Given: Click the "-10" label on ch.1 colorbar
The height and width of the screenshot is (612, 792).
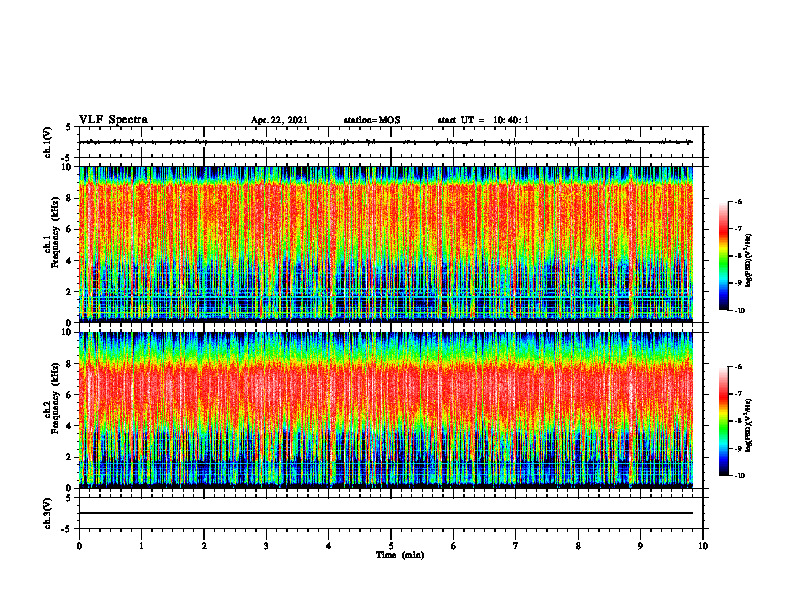Looking at the screenshot, I should 739,311.
